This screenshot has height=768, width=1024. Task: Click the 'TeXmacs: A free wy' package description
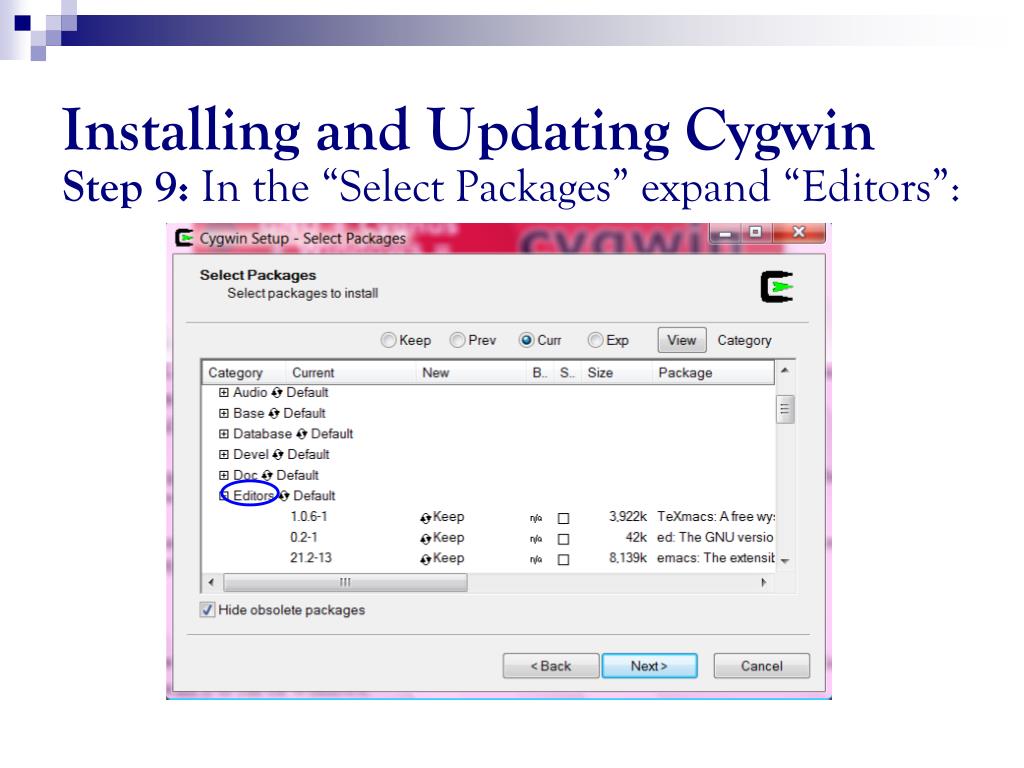716,517
